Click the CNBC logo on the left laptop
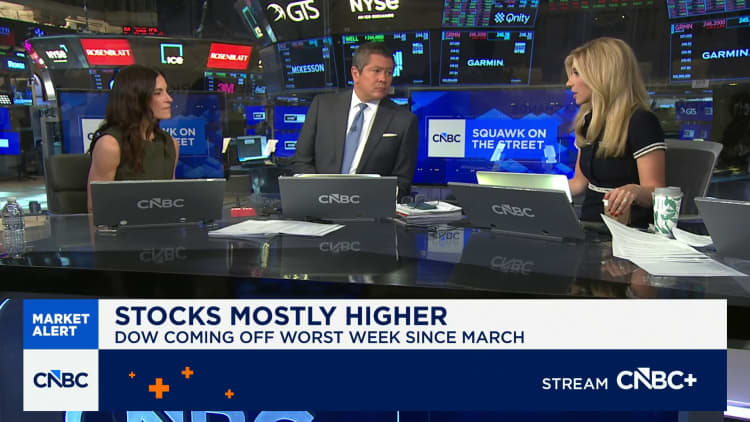 click(x=160, y=204)
